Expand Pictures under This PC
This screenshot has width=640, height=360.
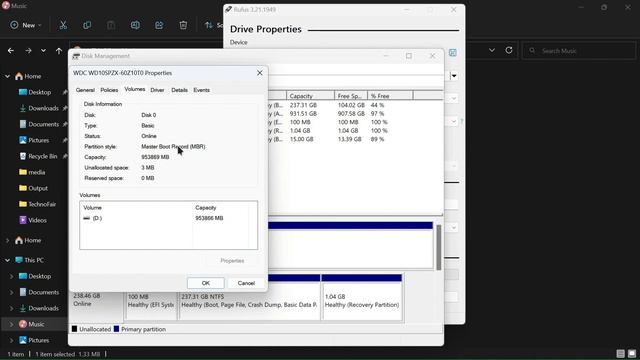click(11, 340)
